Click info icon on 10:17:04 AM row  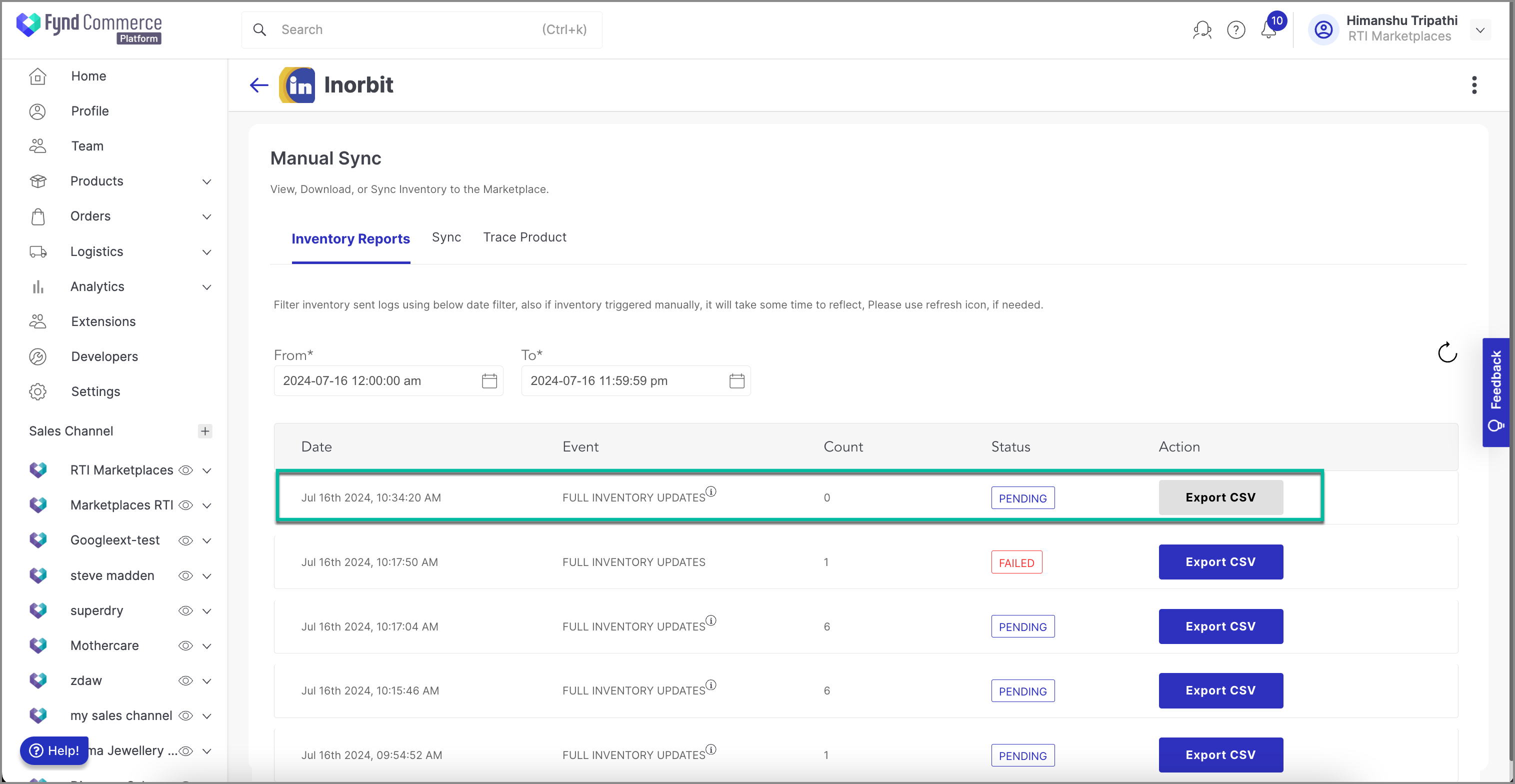(x=711, y=620)
